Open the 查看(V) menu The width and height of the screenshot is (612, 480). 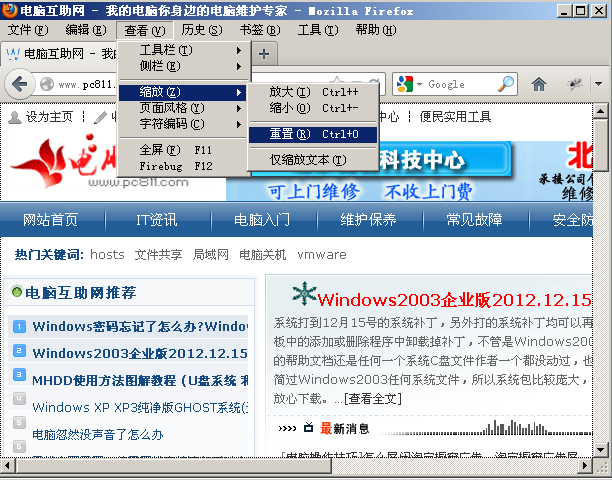(x=145, y=30)
